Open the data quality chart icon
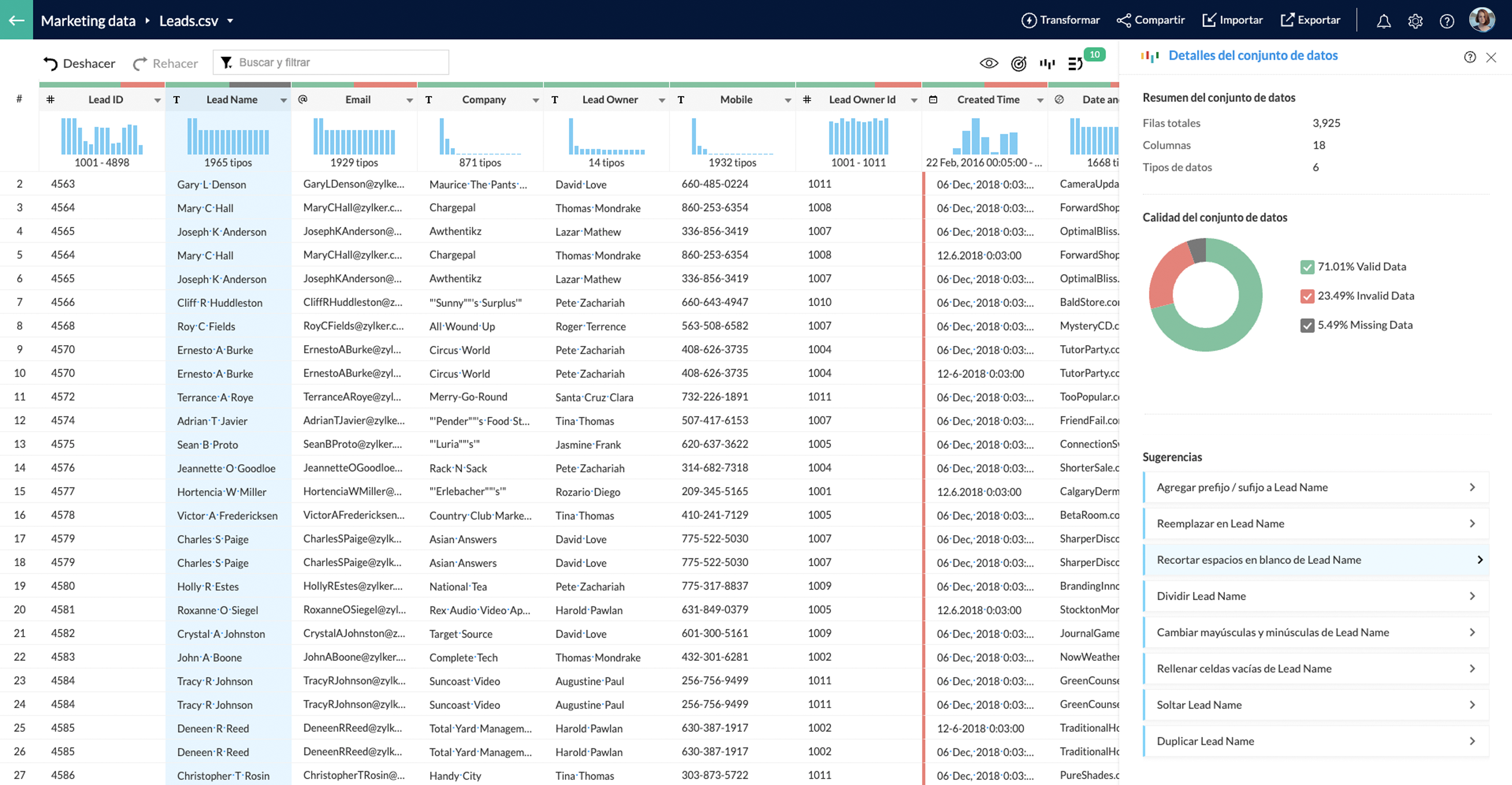The width and height of the screenshot is (1512, 785). point(1047,63)
